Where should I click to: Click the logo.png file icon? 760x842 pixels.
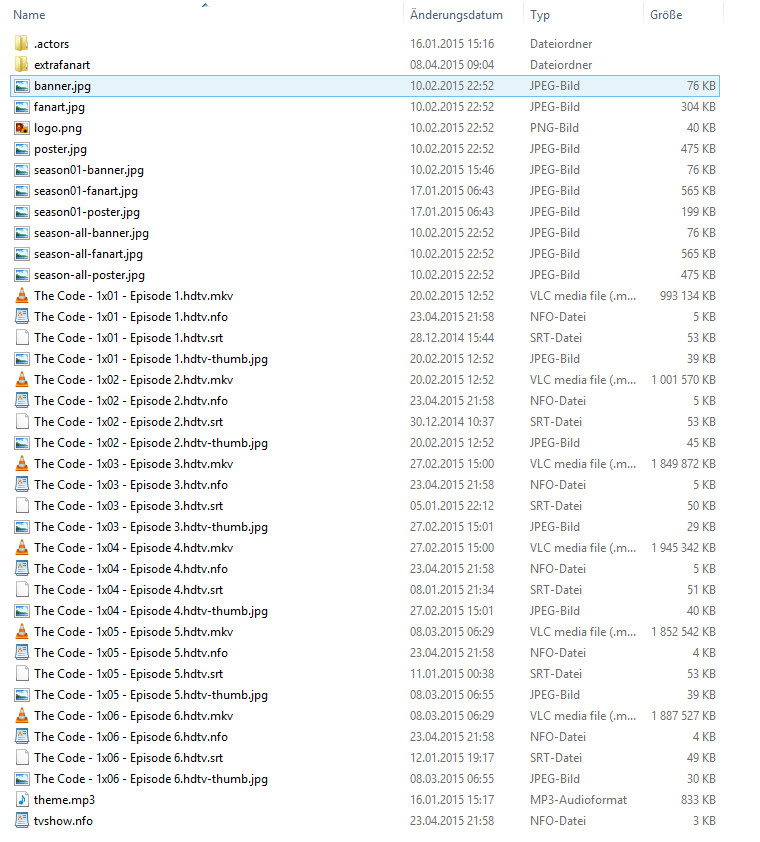21,128
